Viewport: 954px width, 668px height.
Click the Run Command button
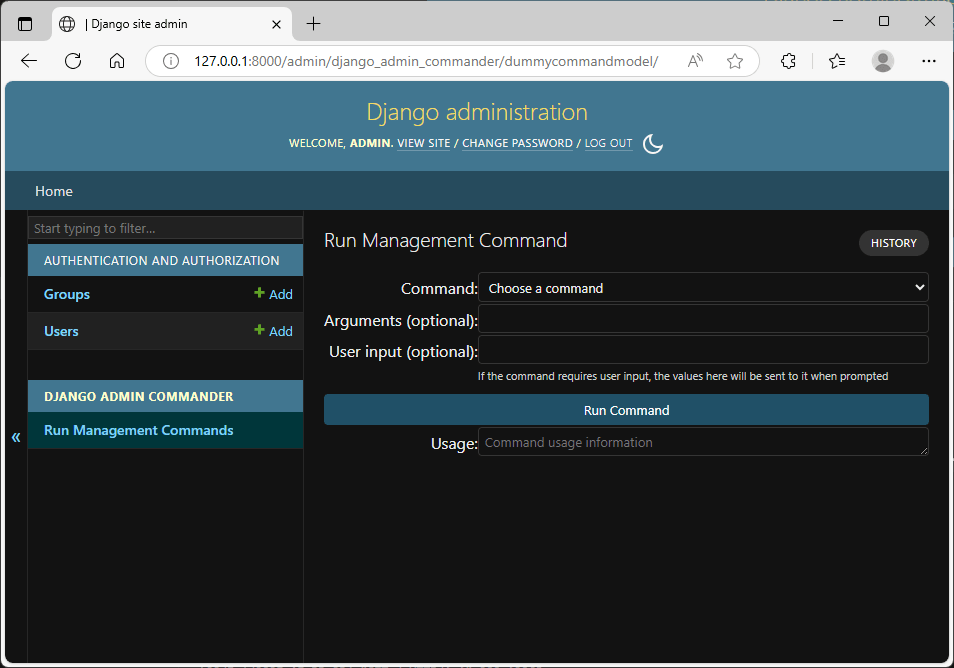pyautogui.click(x=625, y=410)
